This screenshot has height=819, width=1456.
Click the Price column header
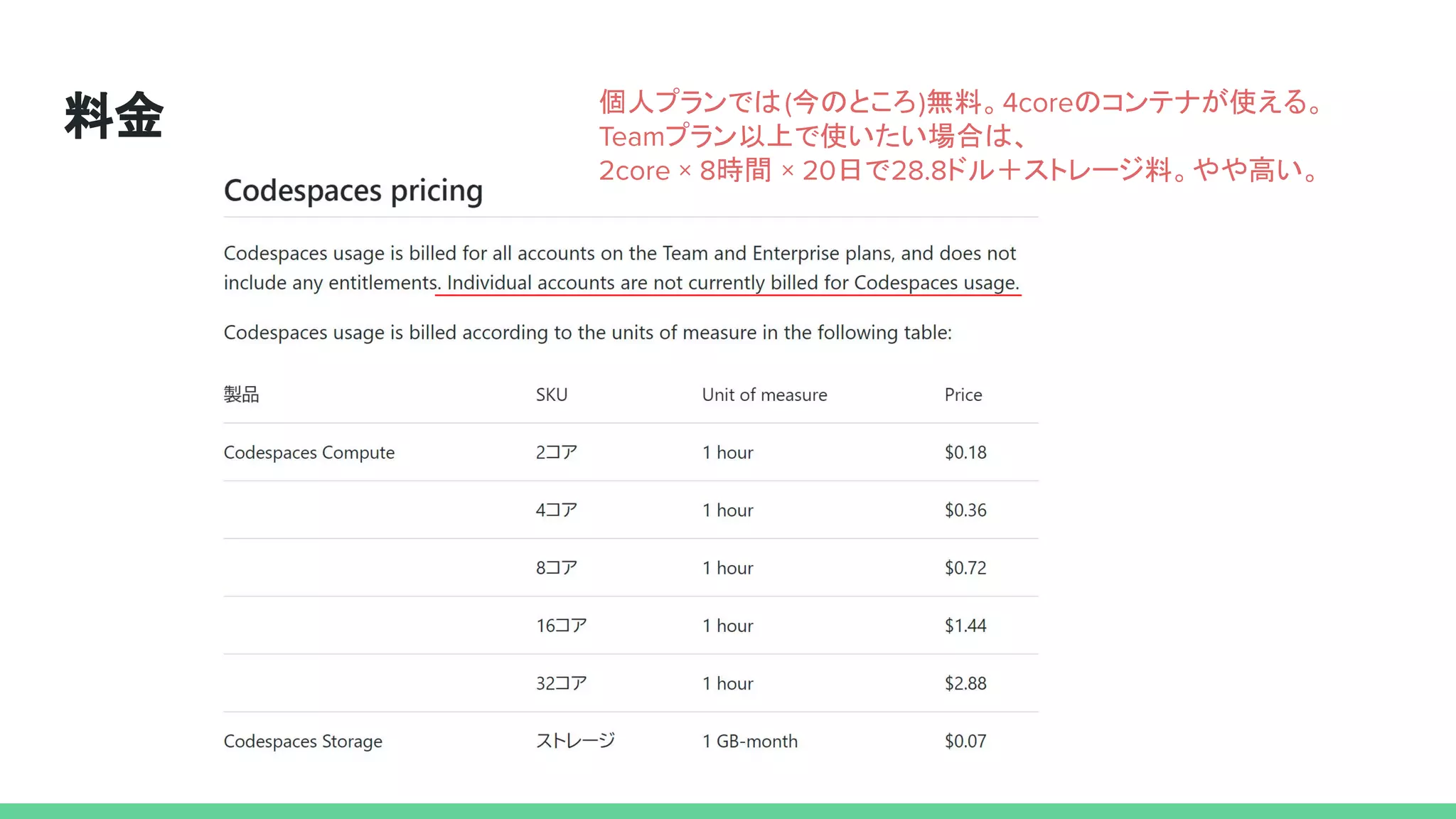point(963,395)
